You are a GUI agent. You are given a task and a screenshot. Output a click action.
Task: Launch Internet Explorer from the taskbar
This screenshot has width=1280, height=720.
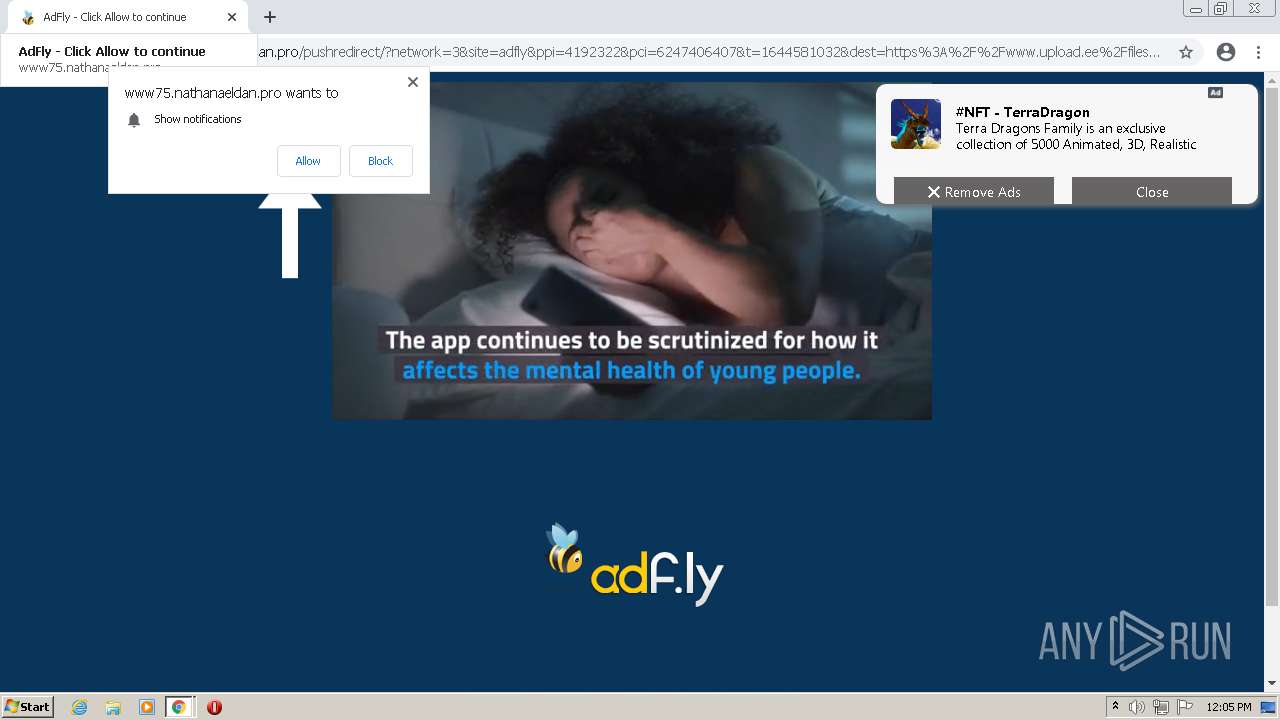pyautogui.click(x=80, y=707)
